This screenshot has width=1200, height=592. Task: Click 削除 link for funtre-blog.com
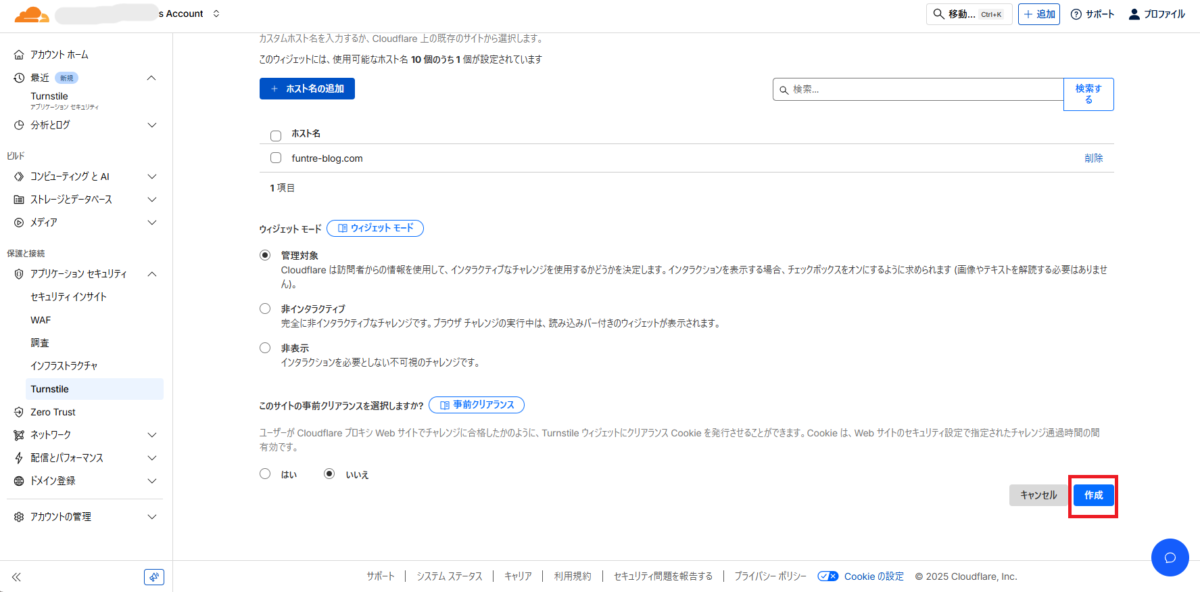(1094, 158)
